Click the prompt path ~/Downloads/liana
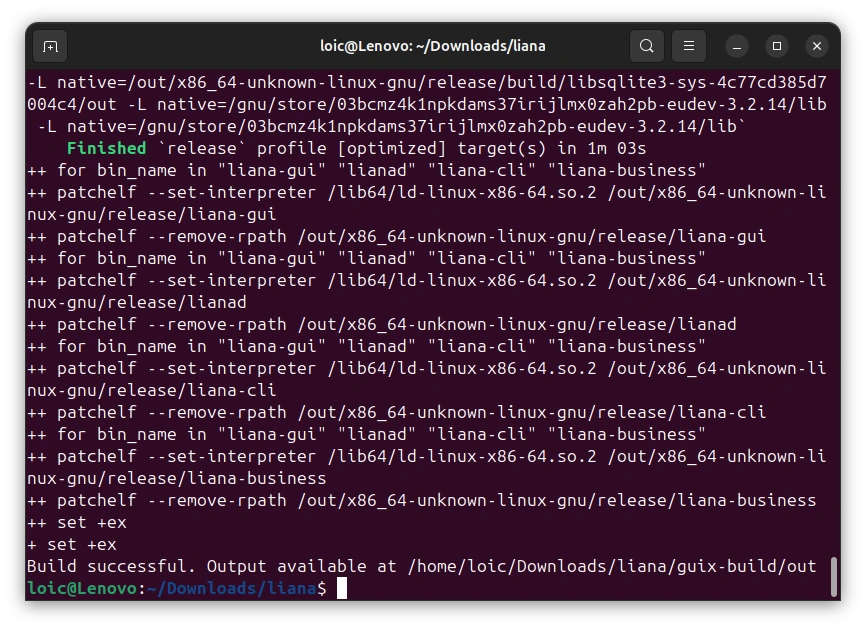This screenshot has height=629, width=866. [232, 589]
